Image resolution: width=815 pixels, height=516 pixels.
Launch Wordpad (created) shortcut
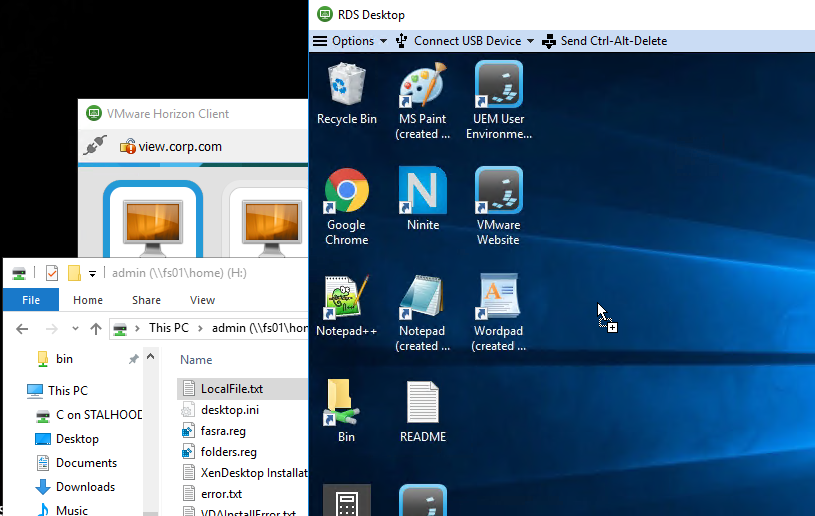498,313
